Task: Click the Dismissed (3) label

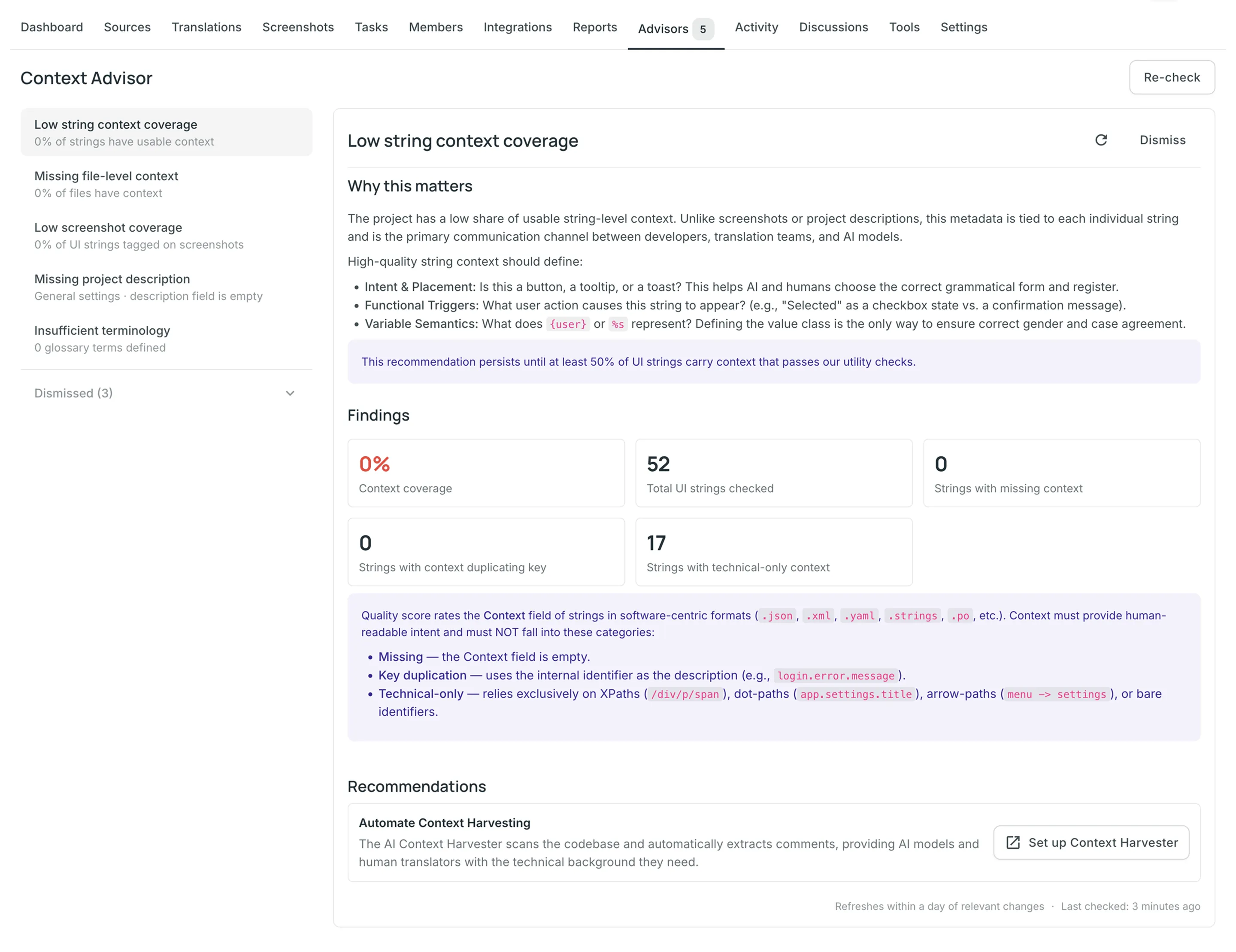Action: coord(73,393)
